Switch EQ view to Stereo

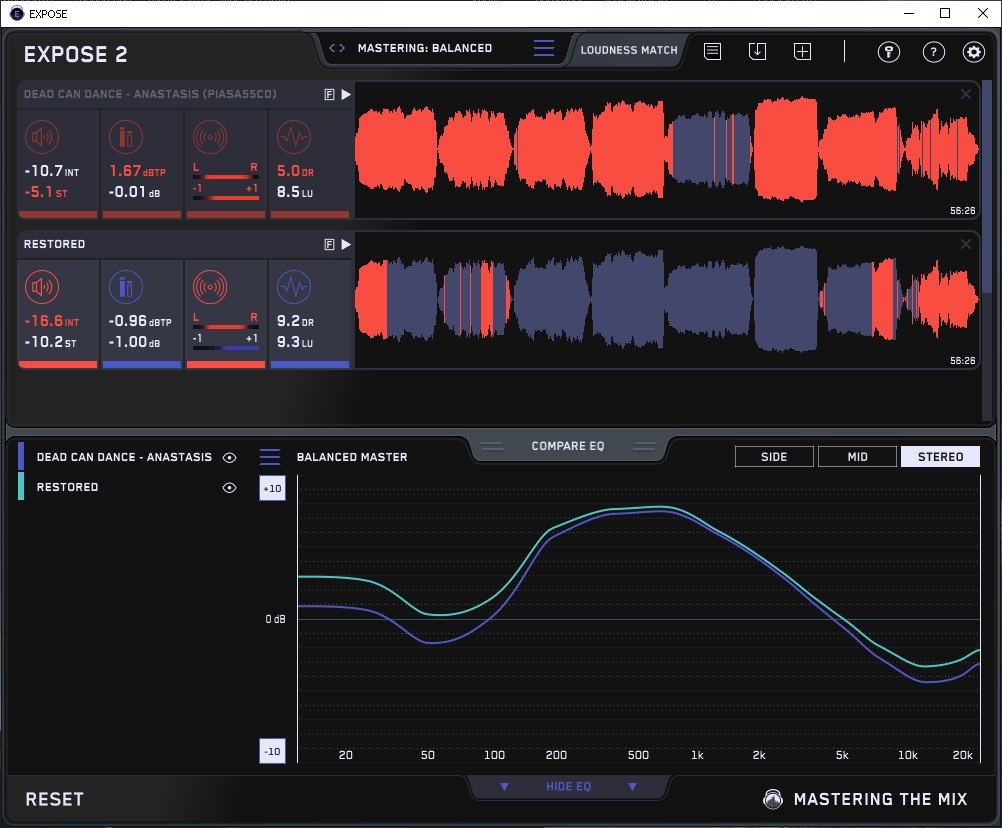pos(940,457)
